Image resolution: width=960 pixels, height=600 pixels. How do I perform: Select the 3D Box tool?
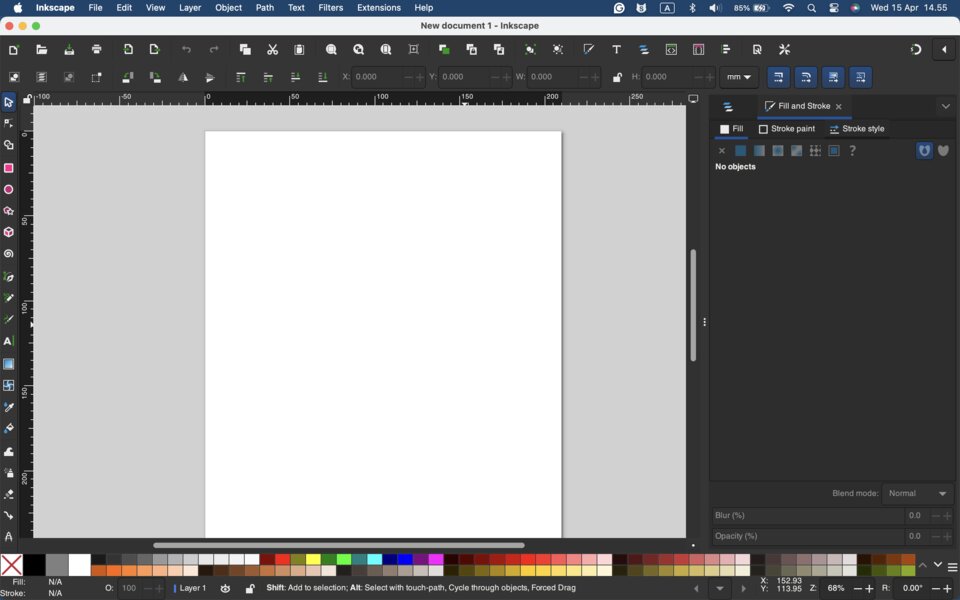pos(9,232)
